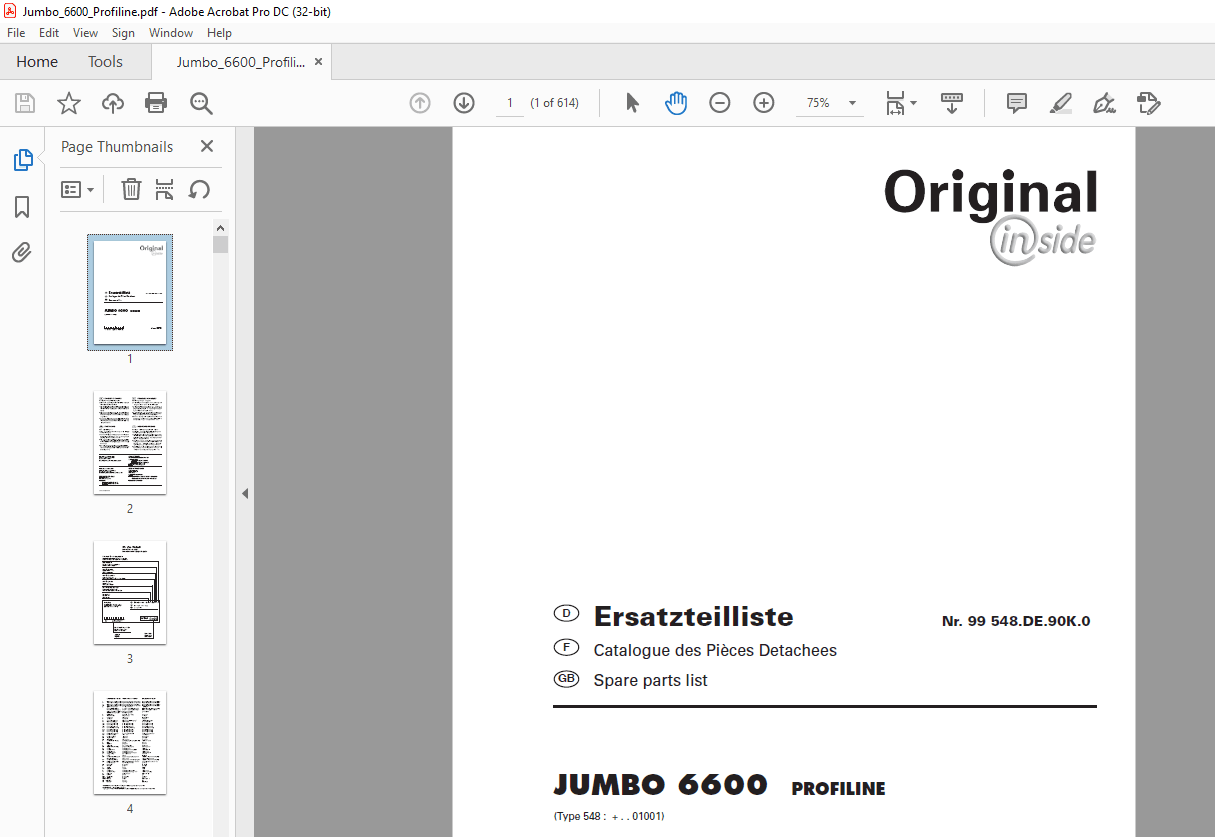Switch to the Selection arrow tool
Image resolution: width=1215 pixels, height=837 pixels.
click(632, 103)
